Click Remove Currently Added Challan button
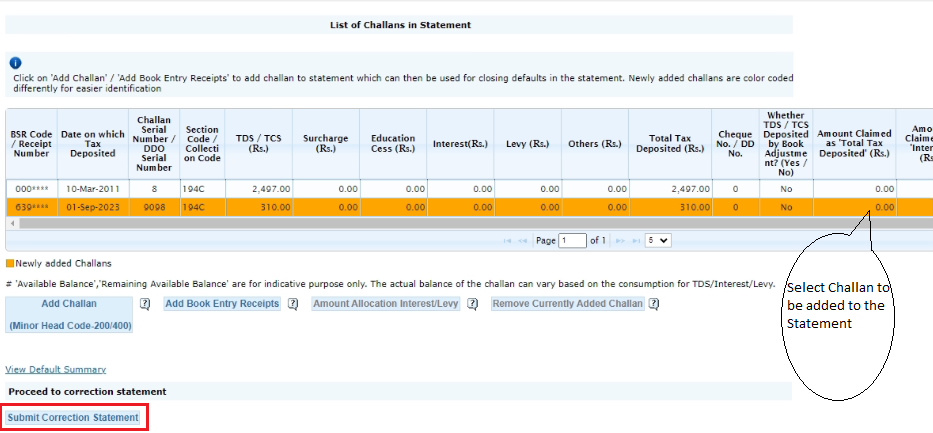Image resolution: width=933 pixels, height=433 pixels. [567, 304]
